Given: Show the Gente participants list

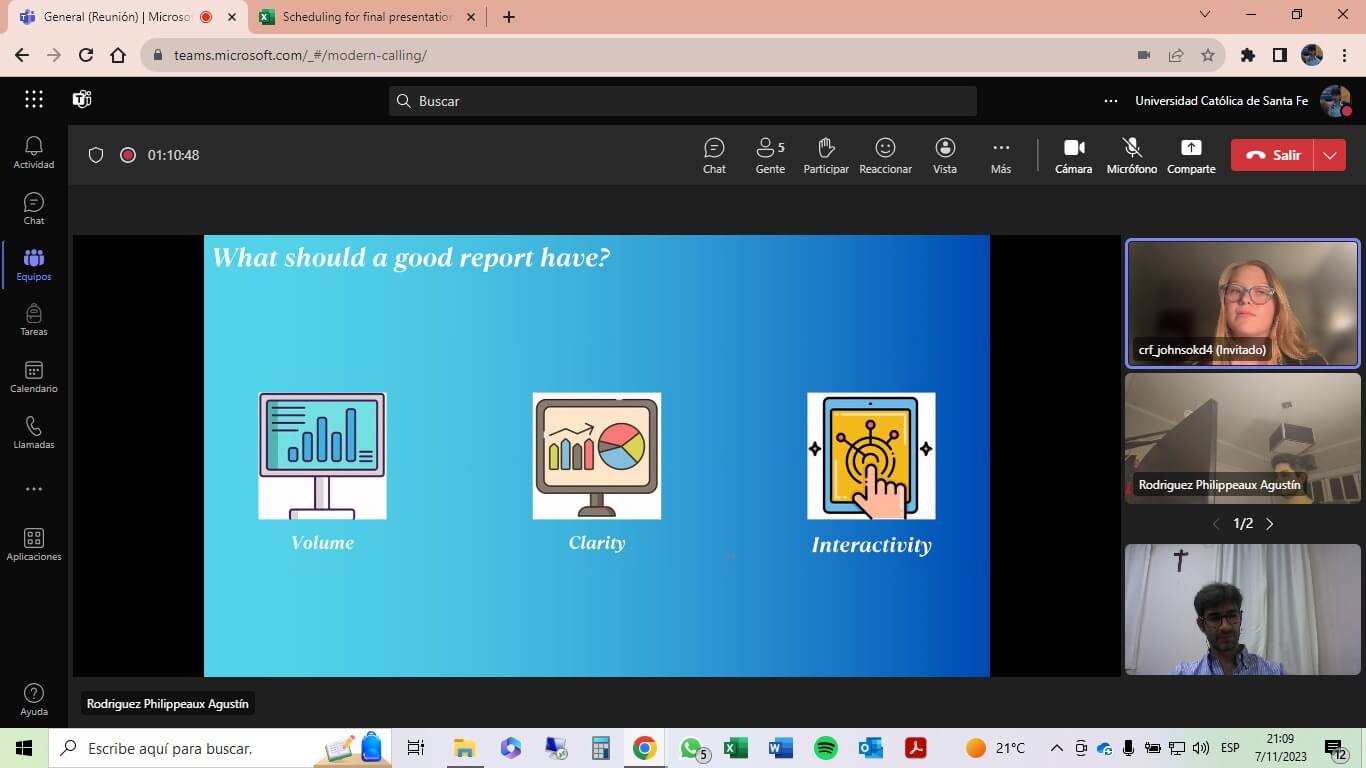Looking at the screenshot, I should click(x=769, y=155).
